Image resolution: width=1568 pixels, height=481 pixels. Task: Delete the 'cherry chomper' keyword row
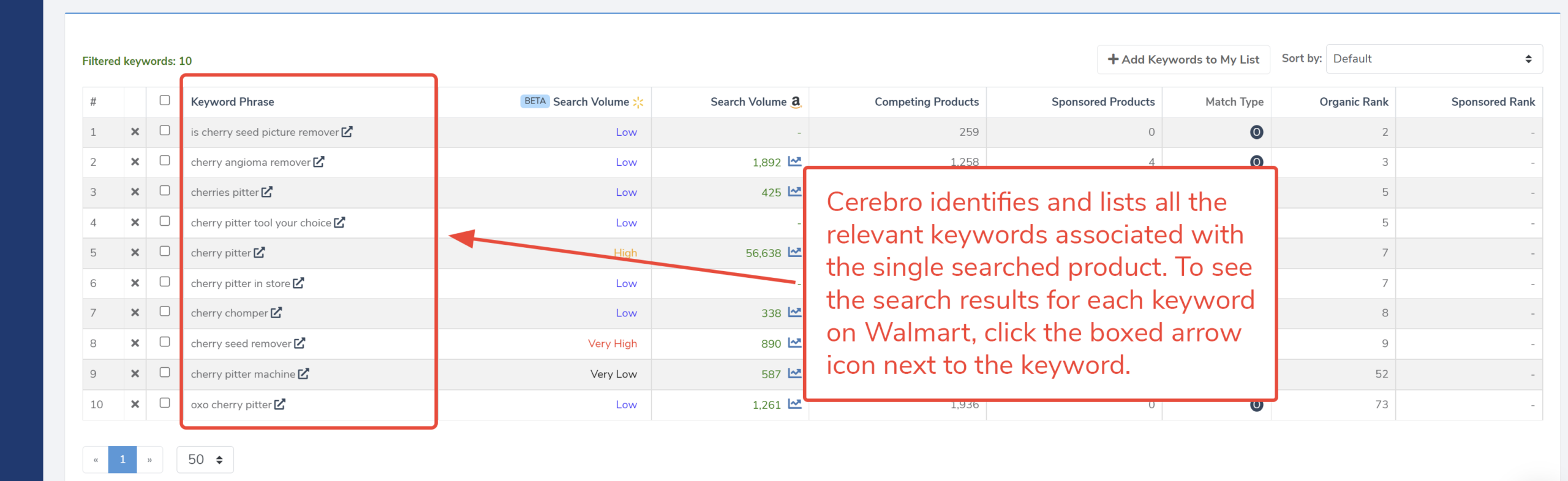[x=135, y=313]
